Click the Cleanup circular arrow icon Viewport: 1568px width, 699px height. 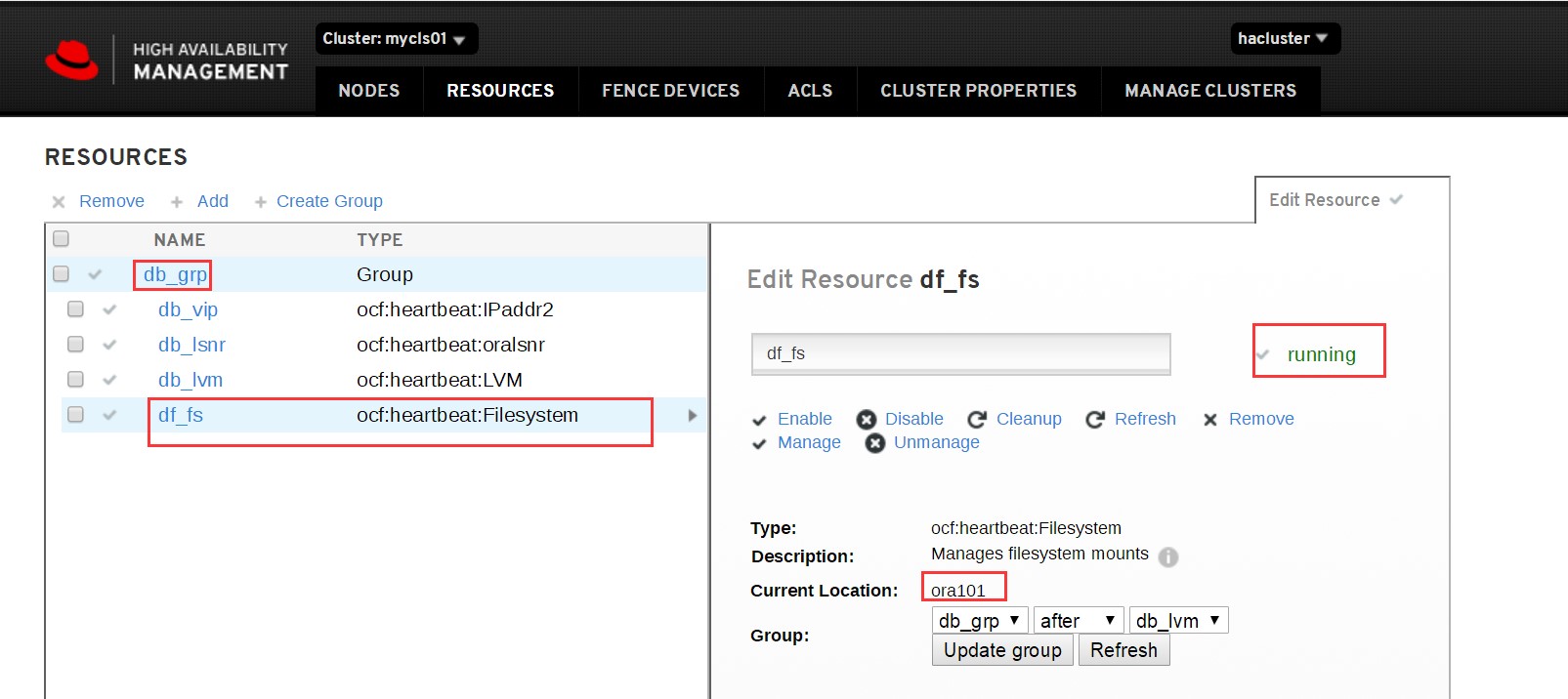point(977,420)
